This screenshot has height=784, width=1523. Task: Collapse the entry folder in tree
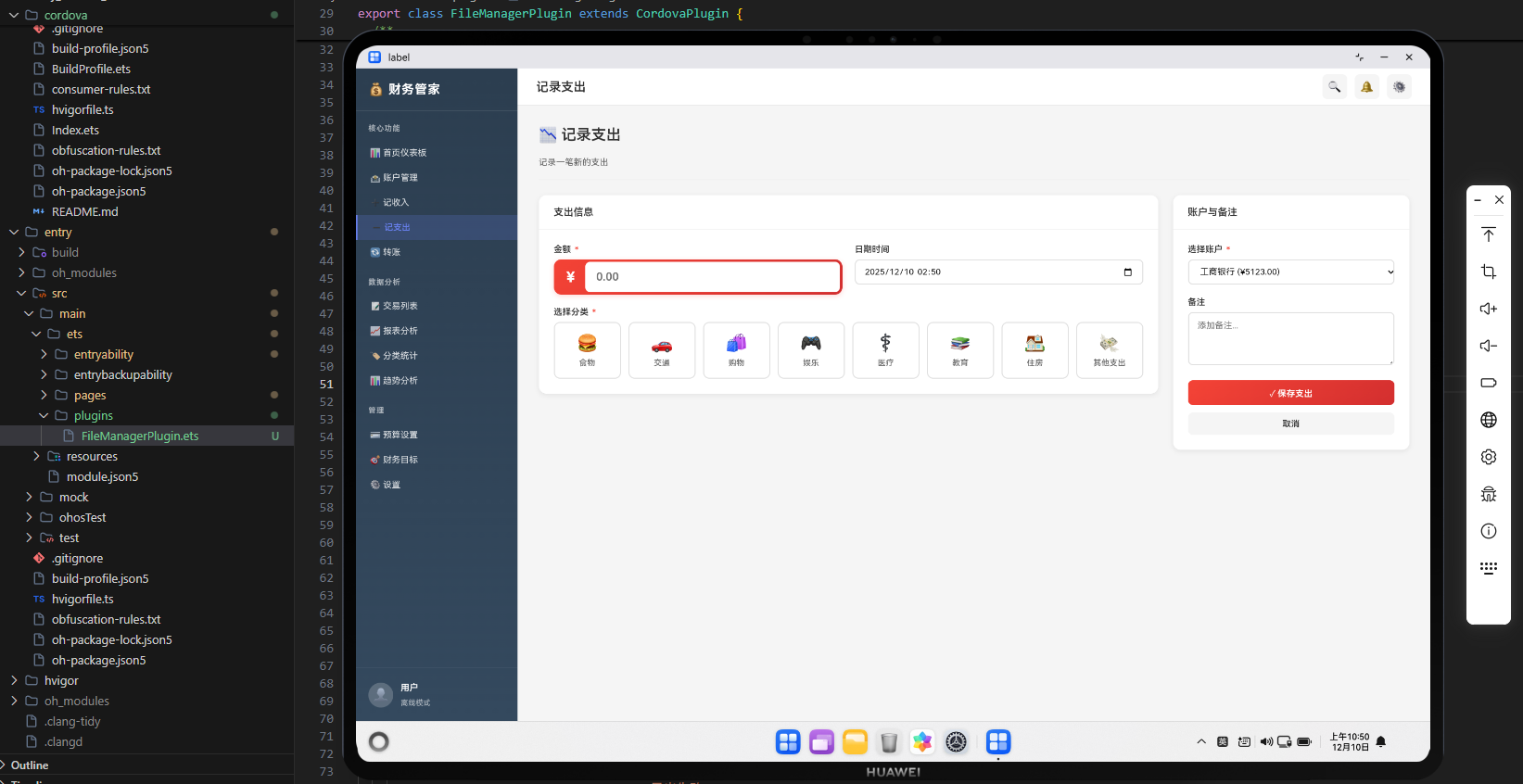pyautogui.click(x=14, y=232)
